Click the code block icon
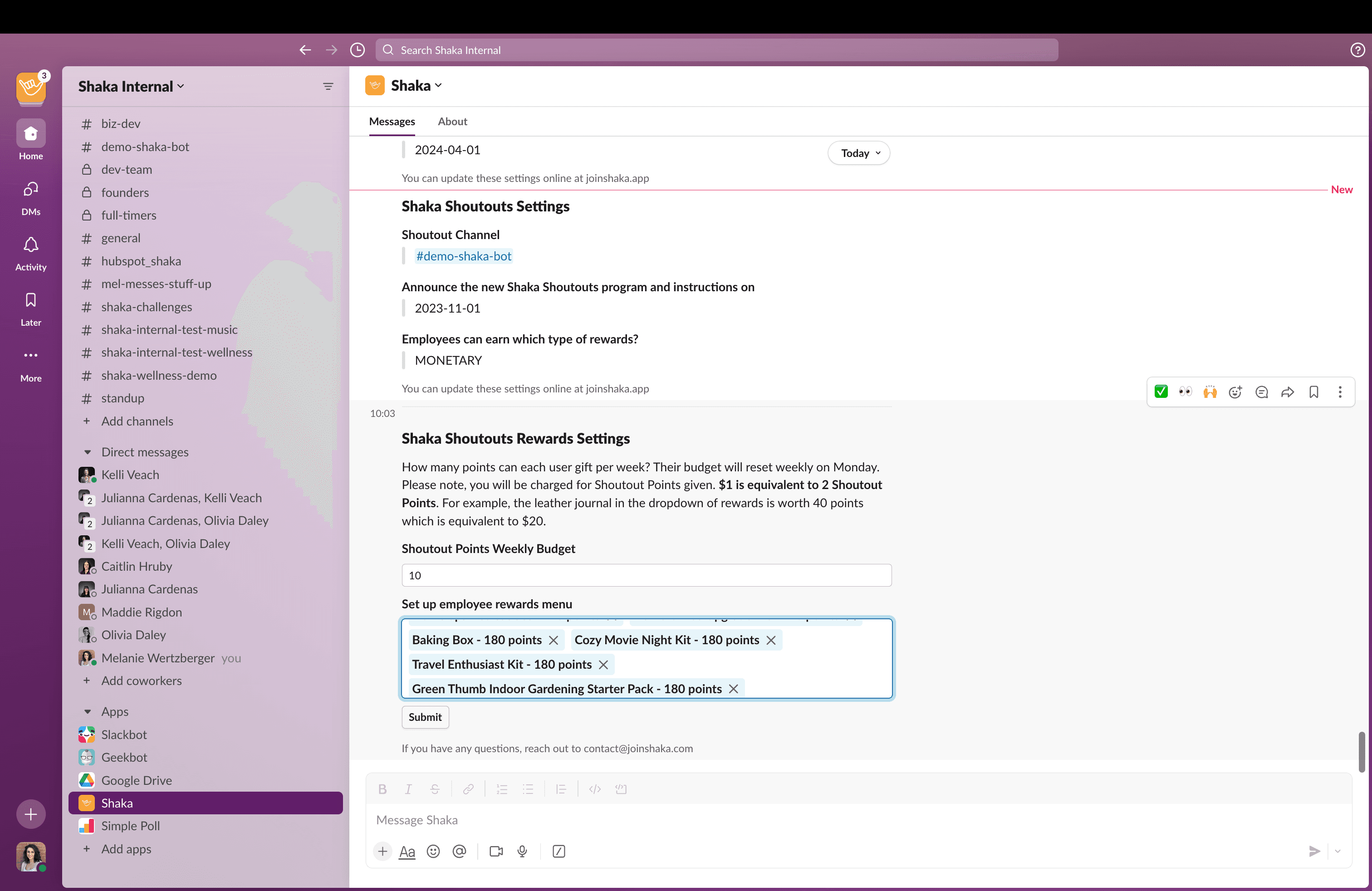This screenshot has height=891, width=1372. pyautogui.click(x=622, y=789)
